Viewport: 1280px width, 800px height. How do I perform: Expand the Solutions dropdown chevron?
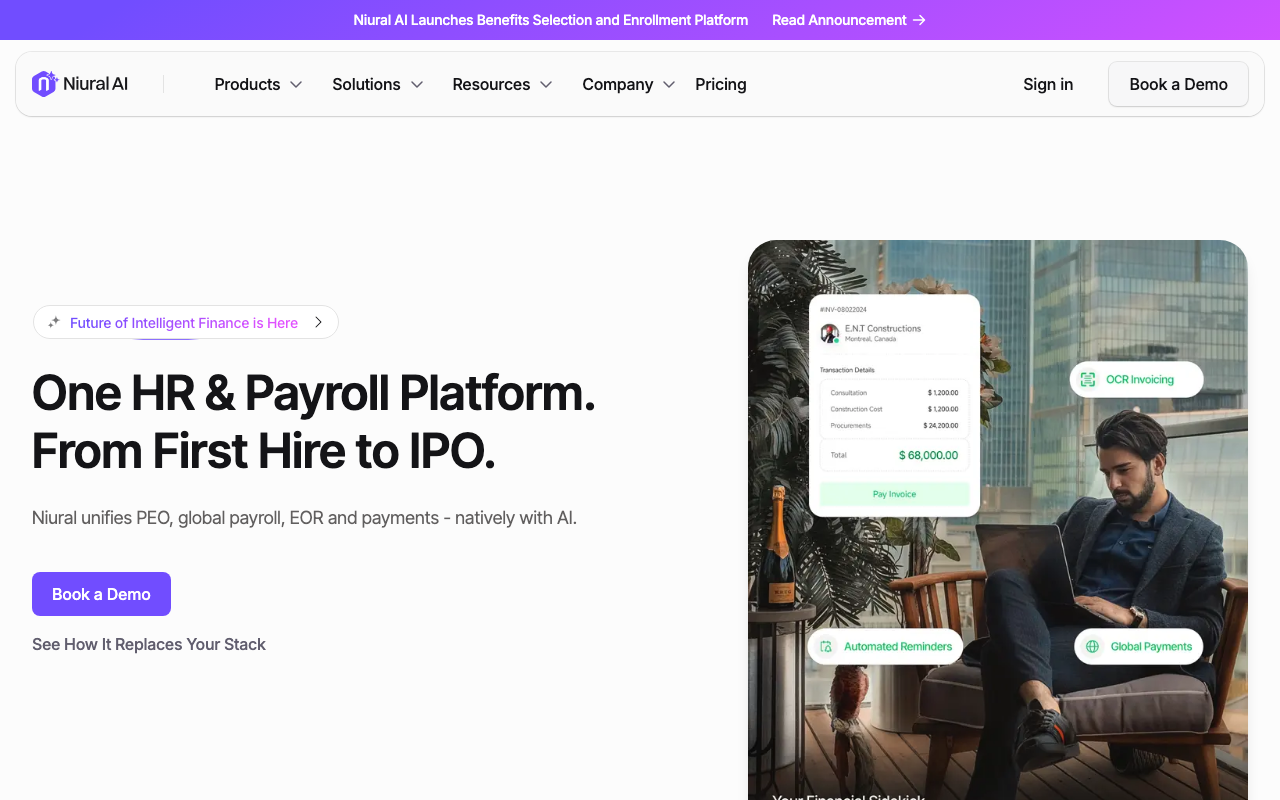click(x=417, y=84)
